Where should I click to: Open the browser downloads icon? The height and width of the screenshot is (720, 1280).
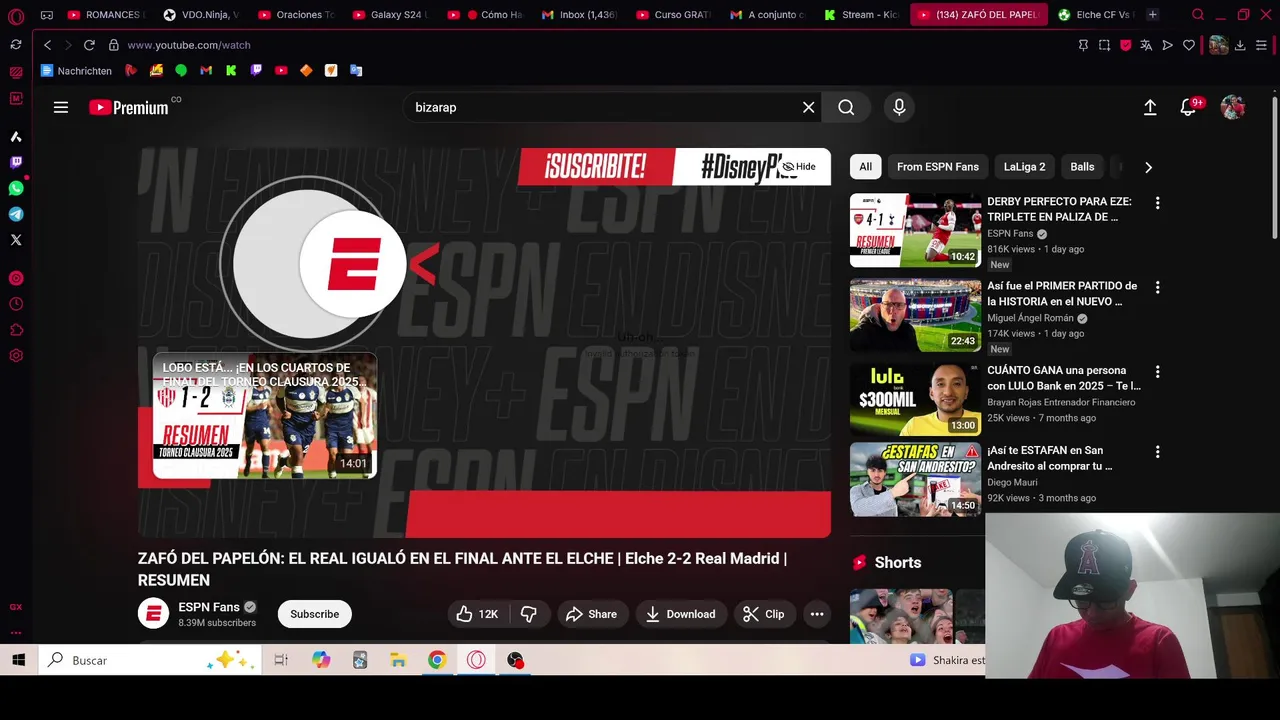tap(1240, 45)
